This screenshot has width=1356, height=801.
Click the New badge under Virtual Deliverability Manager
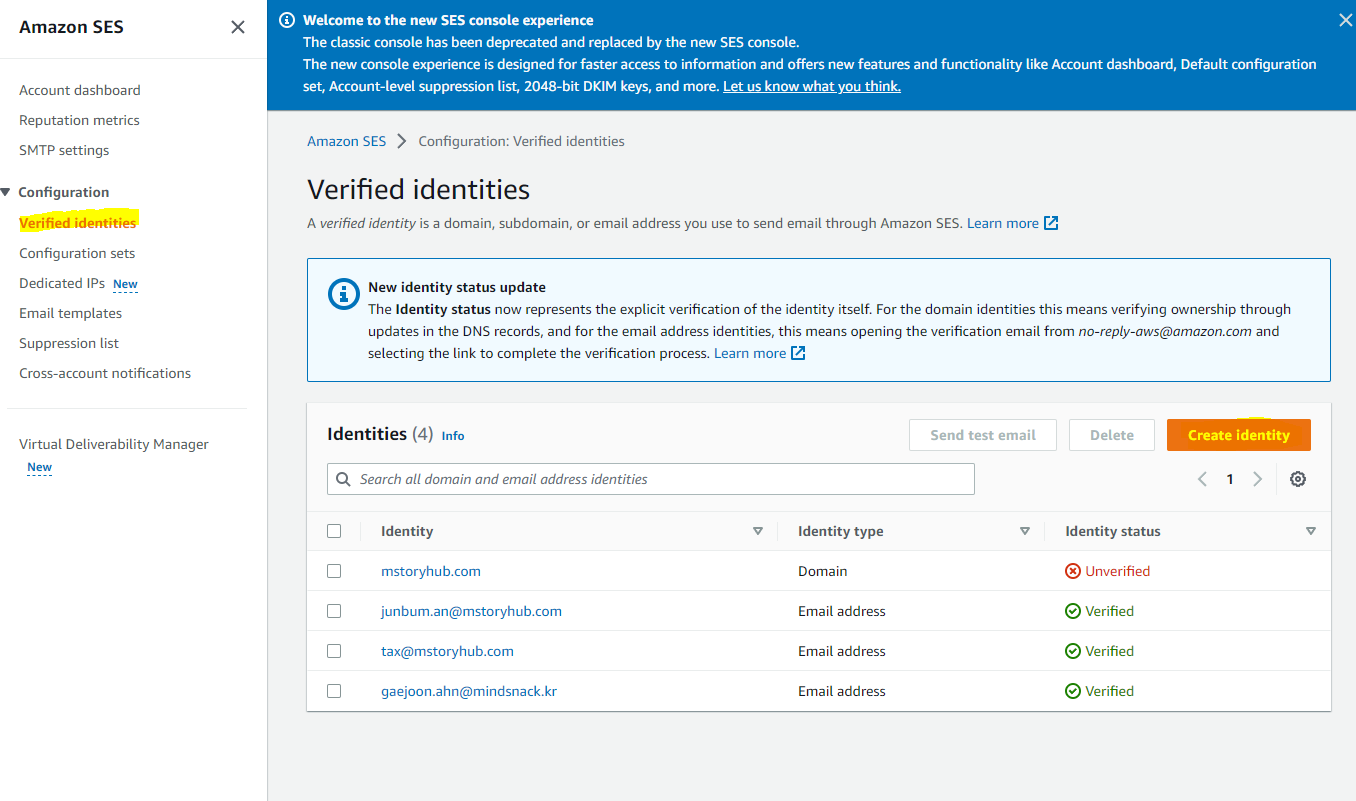(39, 467)
